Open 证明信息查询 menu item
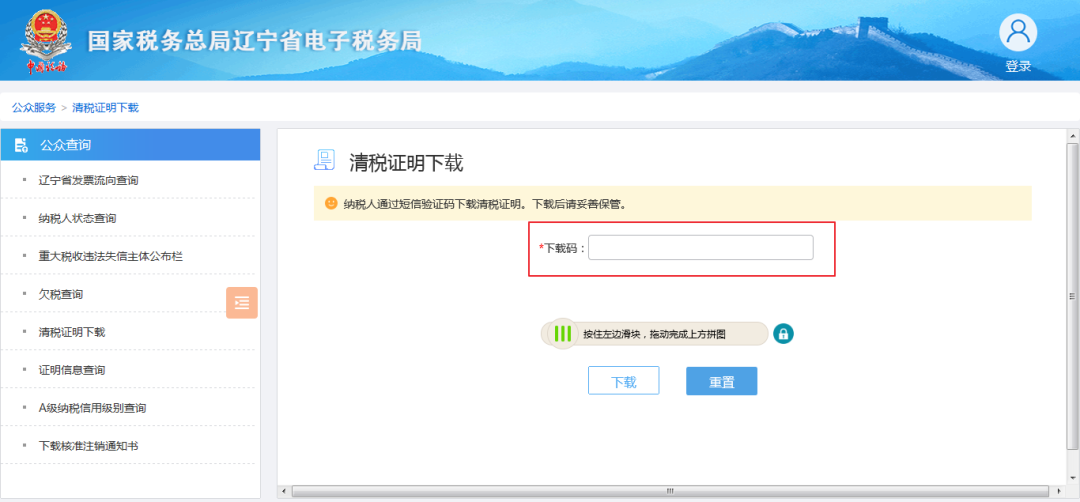Viewport: 1080px width, 502px height. (72, 370)
